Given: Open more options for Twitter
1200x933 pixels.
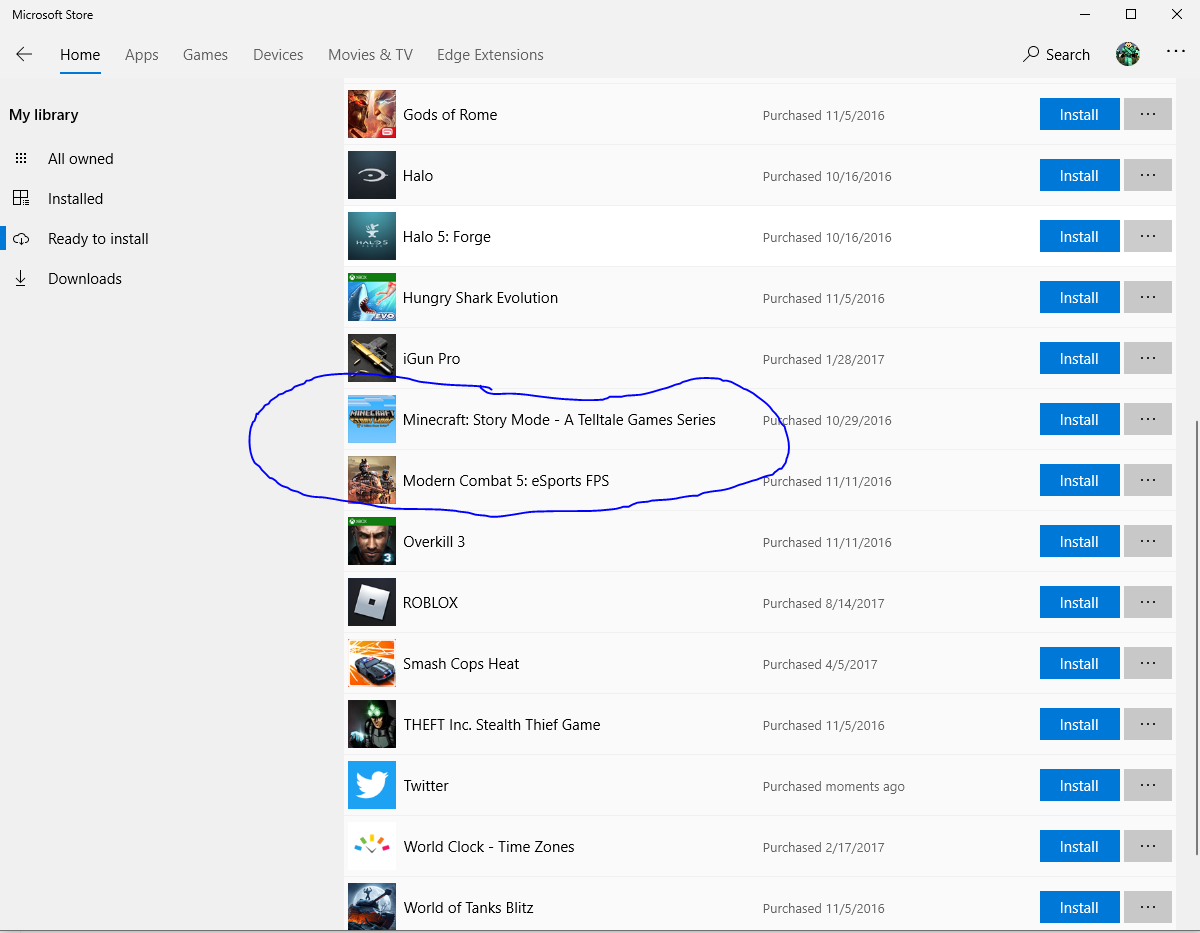Looking at the screenshot, I should coord(1148,786).
